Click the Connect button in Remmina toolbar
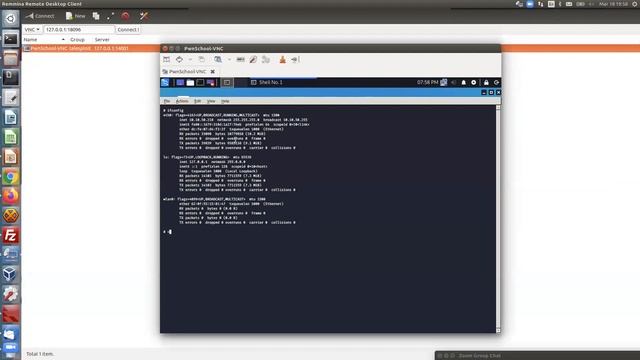640x360 pixels. click(40, 16)
